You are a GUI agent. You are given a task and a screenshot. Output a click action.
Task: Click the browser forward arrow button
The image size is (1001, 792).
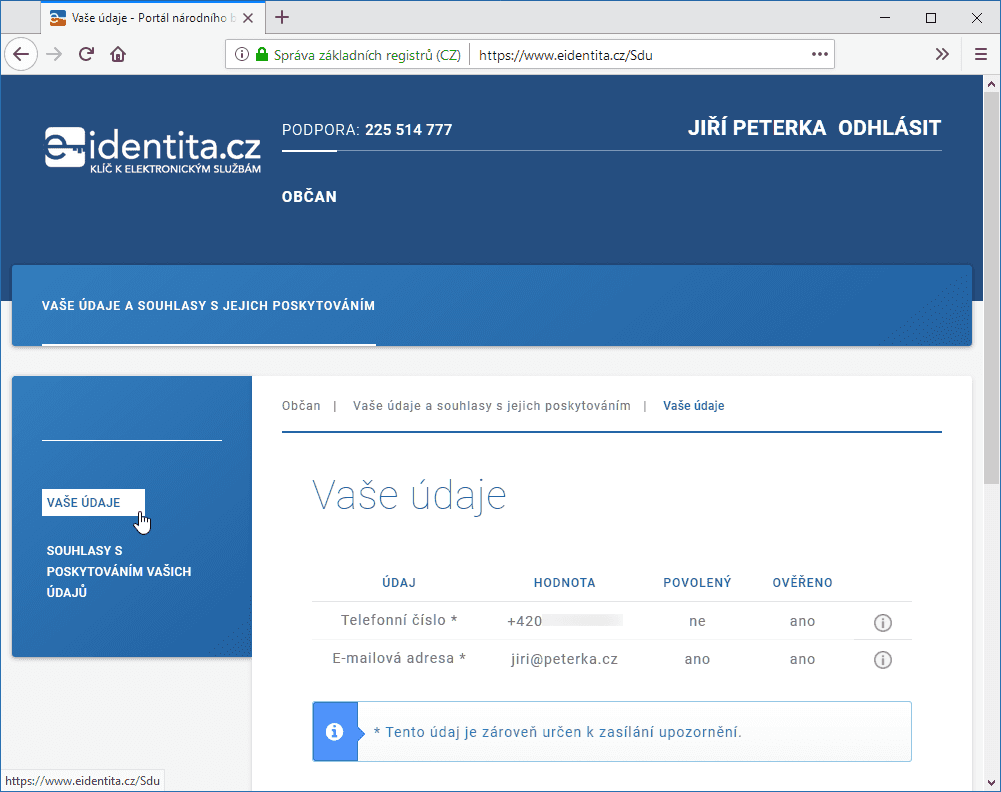[x=54, y=54]
